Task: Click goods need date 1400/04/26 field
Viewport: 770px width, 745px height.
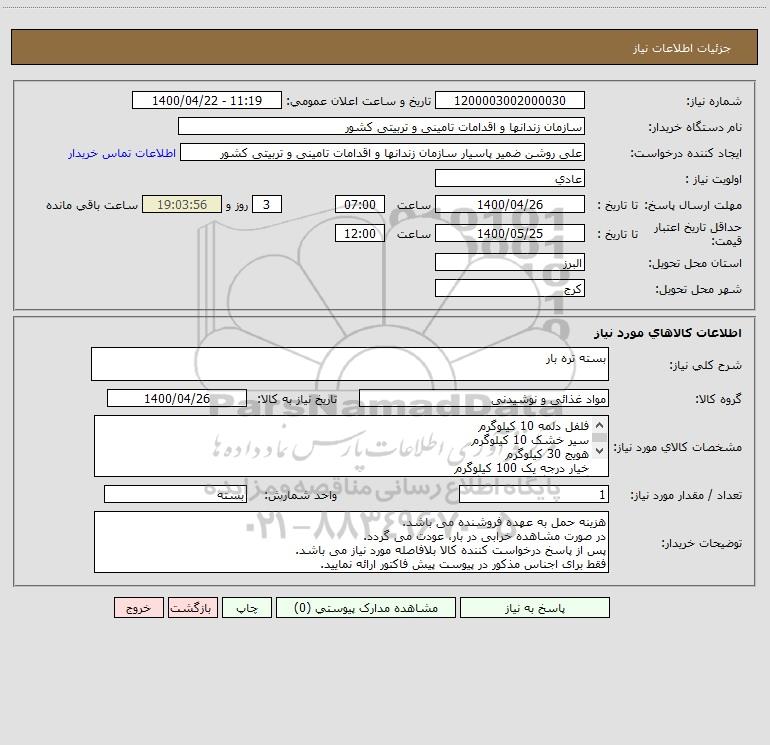Action: click(x=177, y=398)
